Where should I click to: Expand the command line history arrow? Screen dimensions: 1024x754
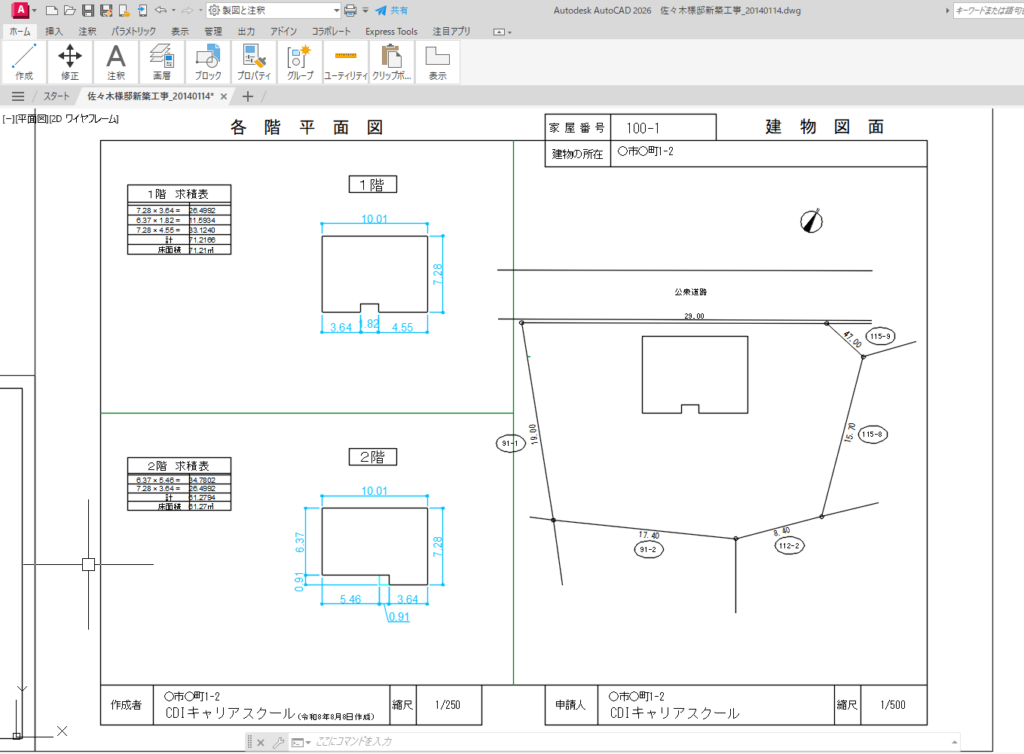954,742
